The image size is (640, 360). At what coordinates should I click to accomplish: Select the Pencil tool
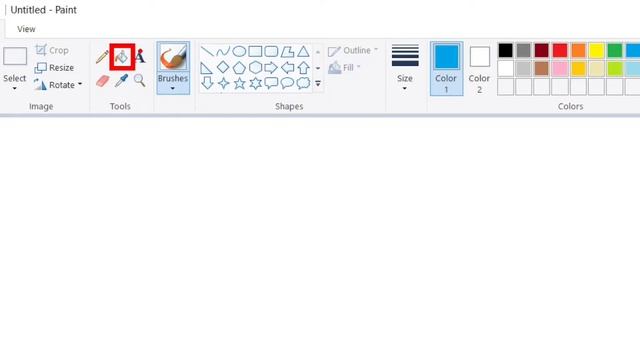pyautogui.click(x=102, y=57)
